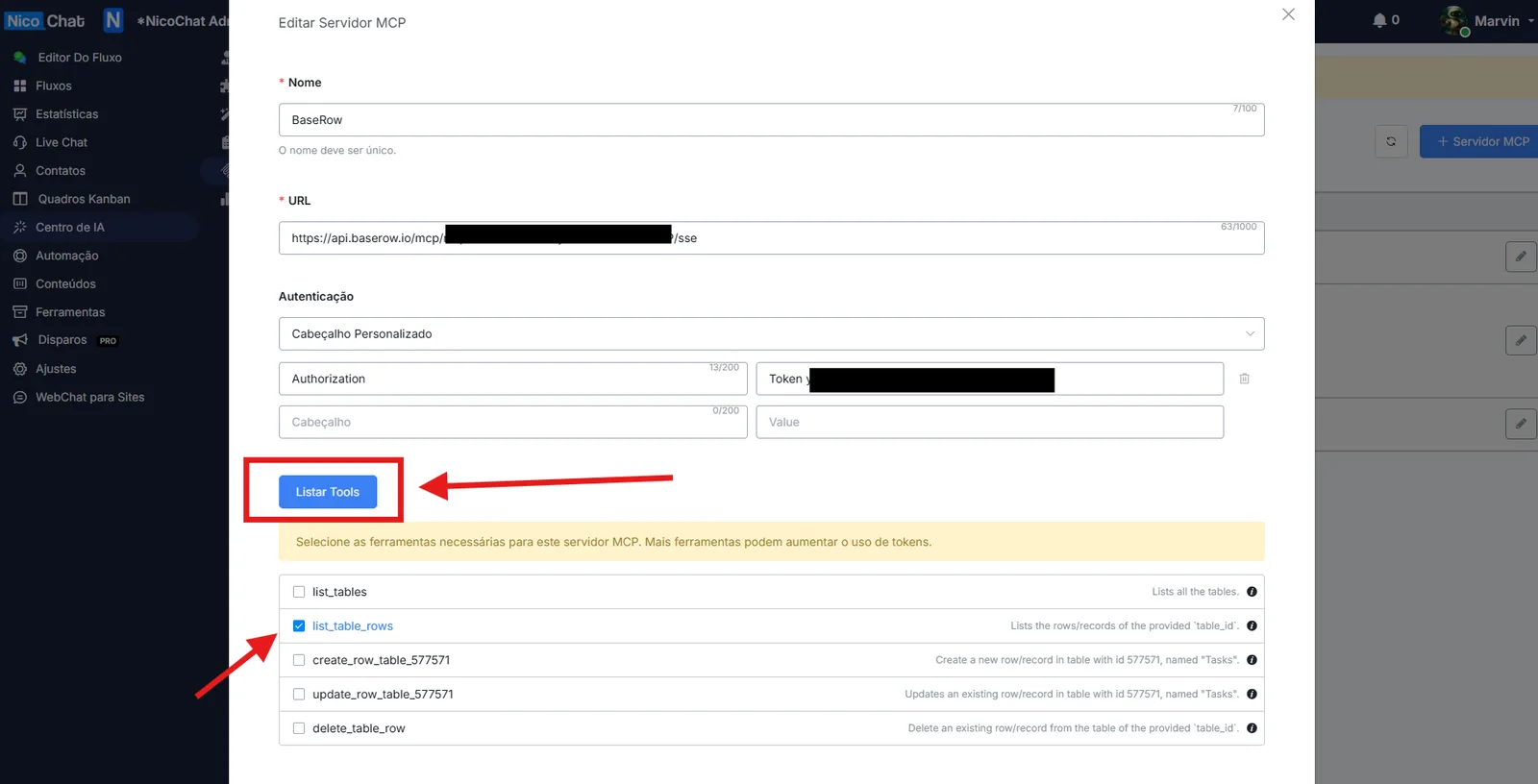The image size is (1538, 784).
Task: Open Estatísticas menu item
Action: (66, 114)
